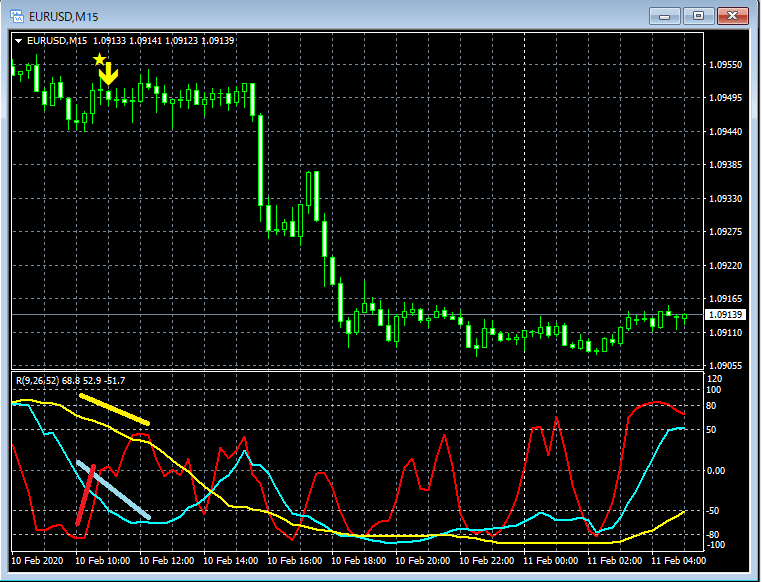The width and height of the screenshot is (762, 582).
Task: Click the 1.09275 price scale label
Action: [x=725, y=232]
